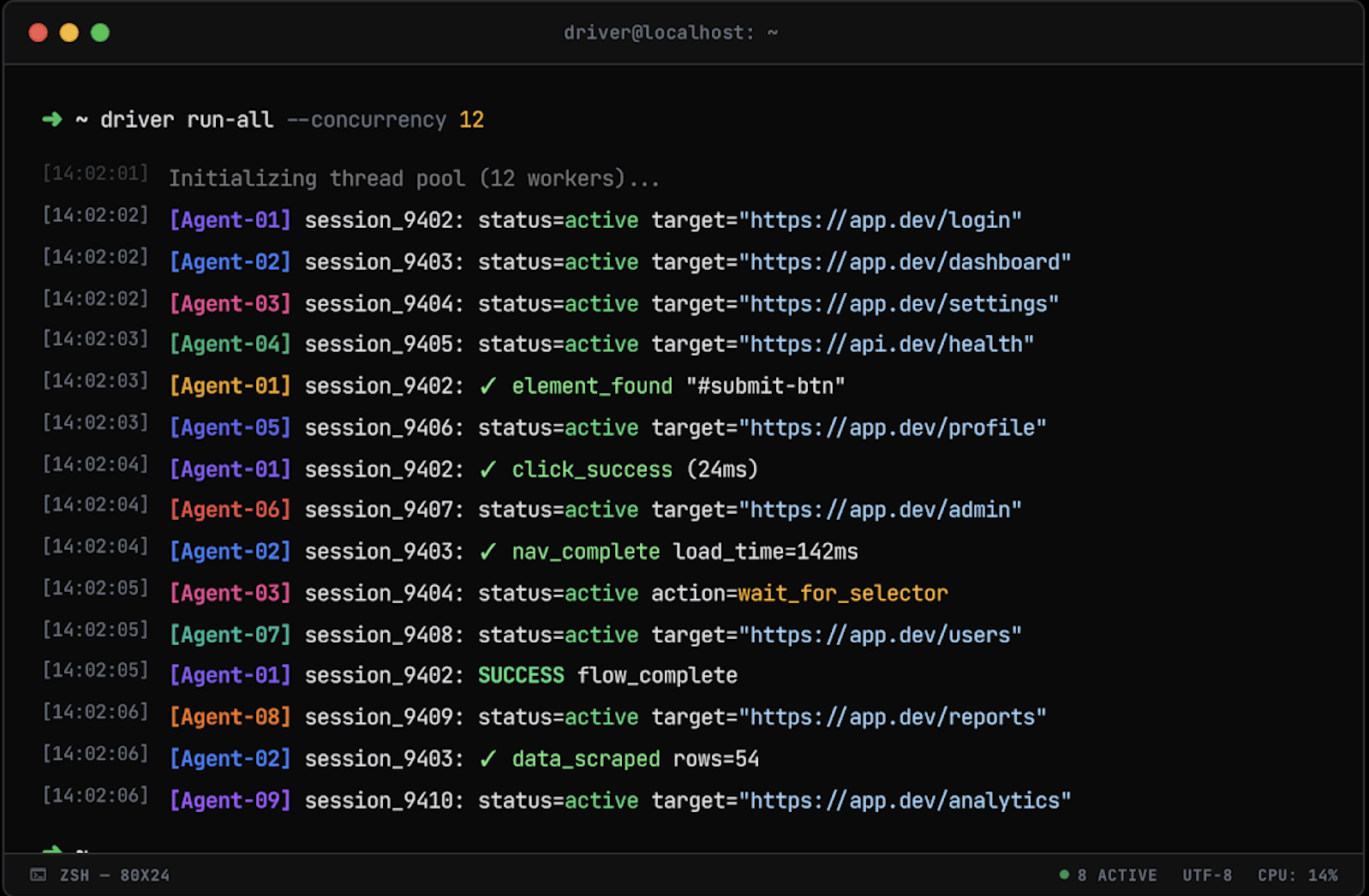Open the https://app.dev/settings URL
The image size is (1369, 896).
(899, 304)
